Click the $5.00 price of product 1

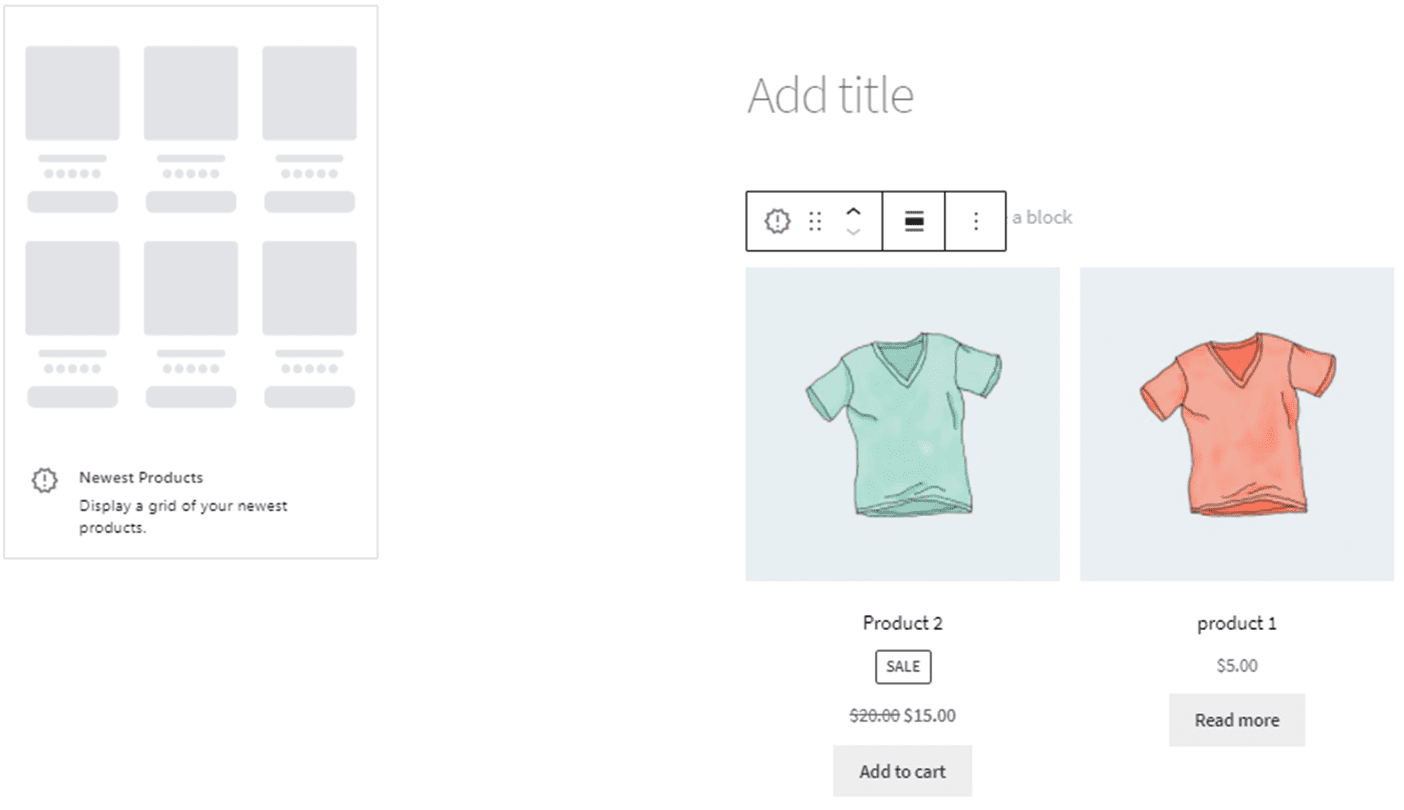(1237, 665)
